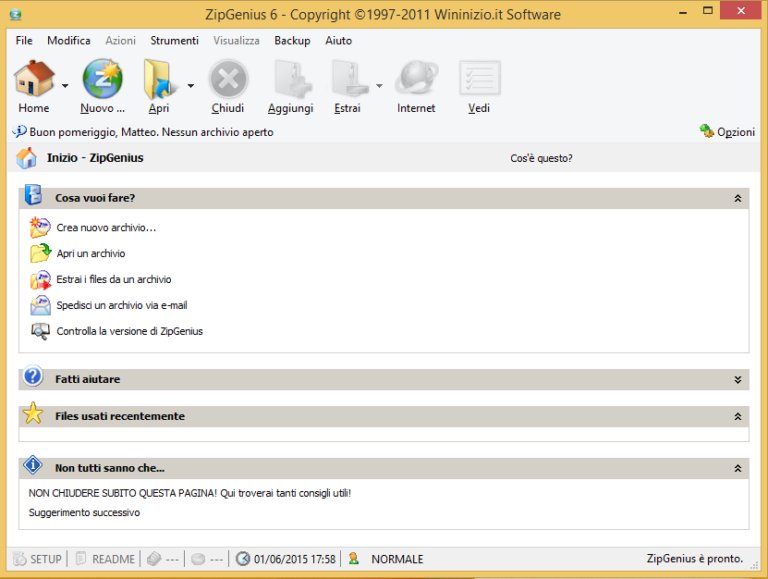Click the Chiudi toolbar icon

click(228, 79)
